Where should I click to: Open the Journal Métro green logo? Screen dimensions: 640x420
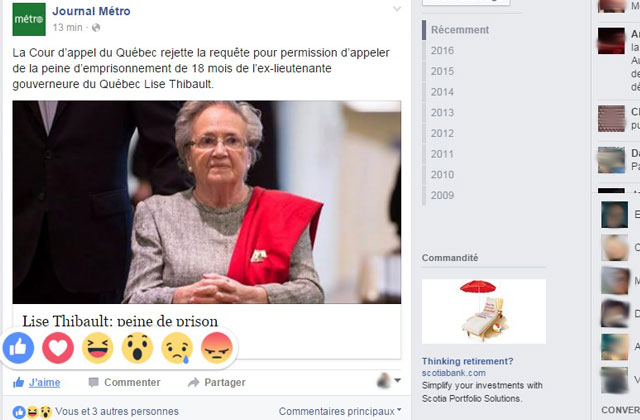pos(29,19)
